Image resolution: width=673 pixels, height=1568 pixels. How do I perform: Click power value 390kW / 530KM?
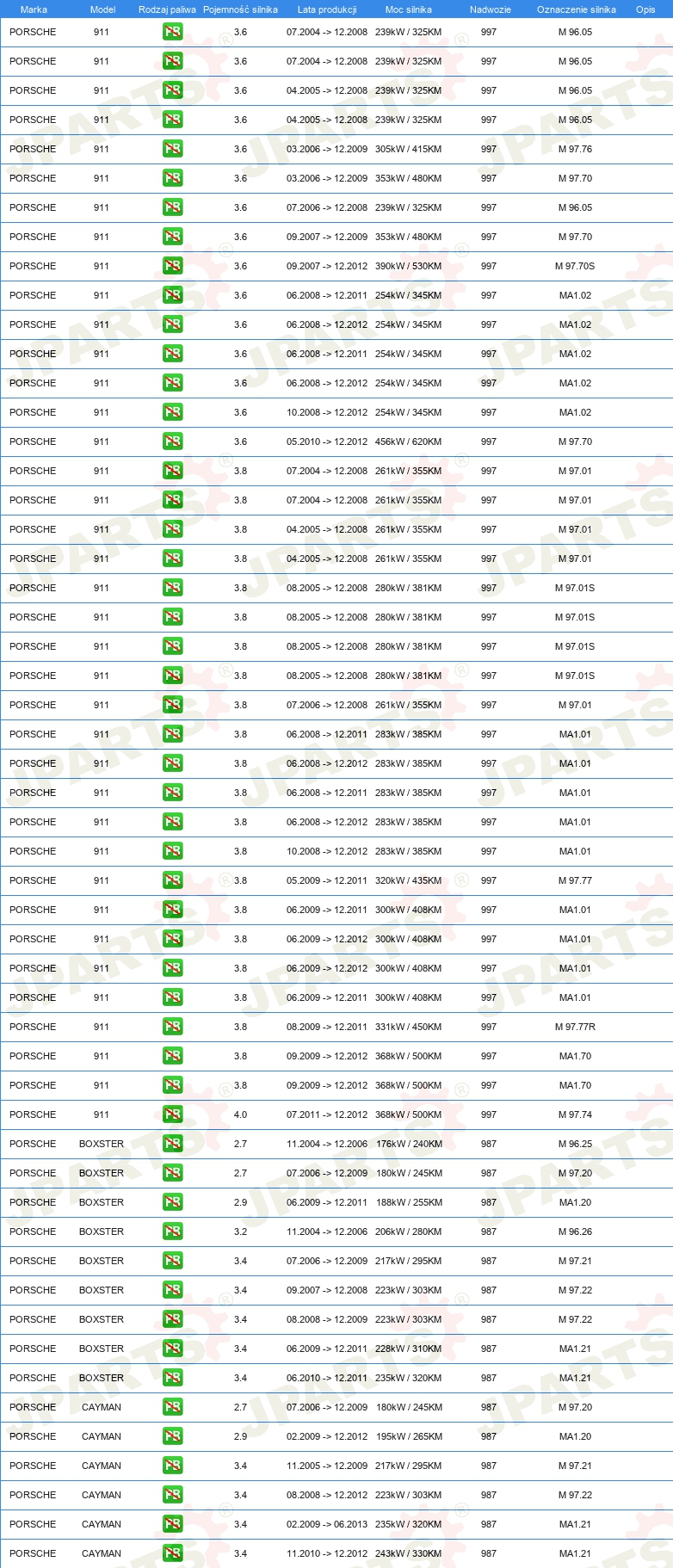pyautogui.click(x=408, y=266)
